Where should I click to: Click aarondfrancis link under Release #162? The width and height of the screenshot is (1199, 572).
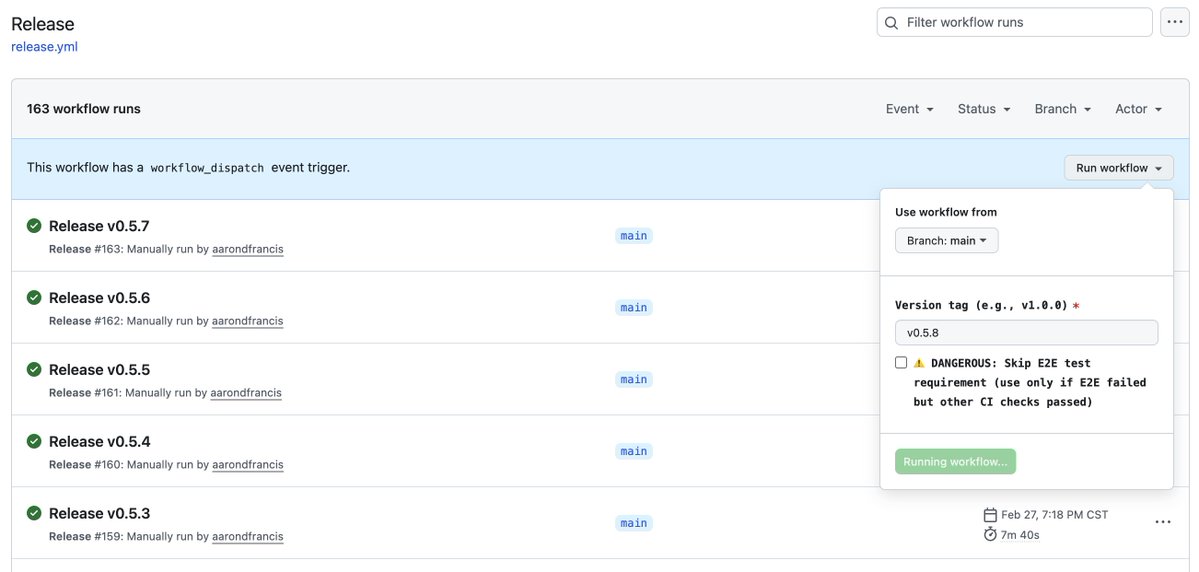click(x=248, y=321)
